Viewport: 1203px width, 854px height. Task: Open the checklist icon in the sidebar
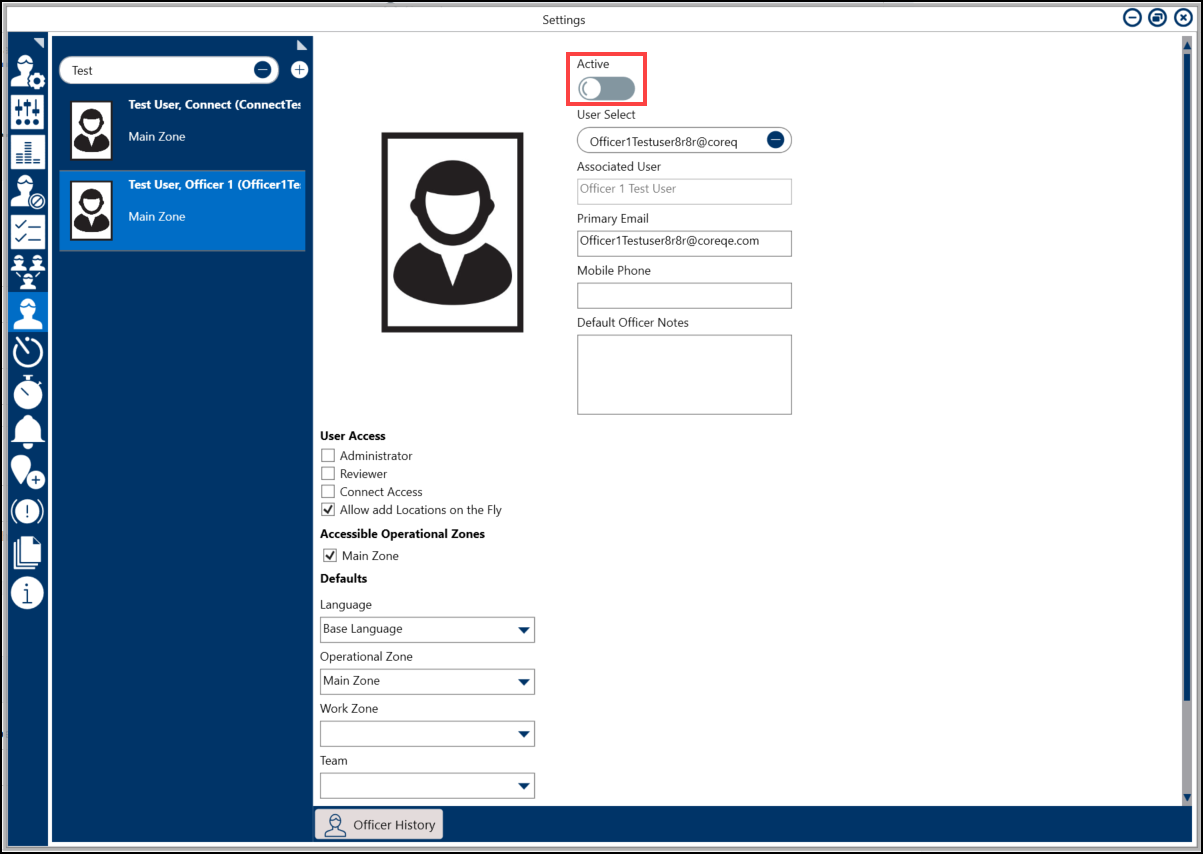tap(27, 232)
